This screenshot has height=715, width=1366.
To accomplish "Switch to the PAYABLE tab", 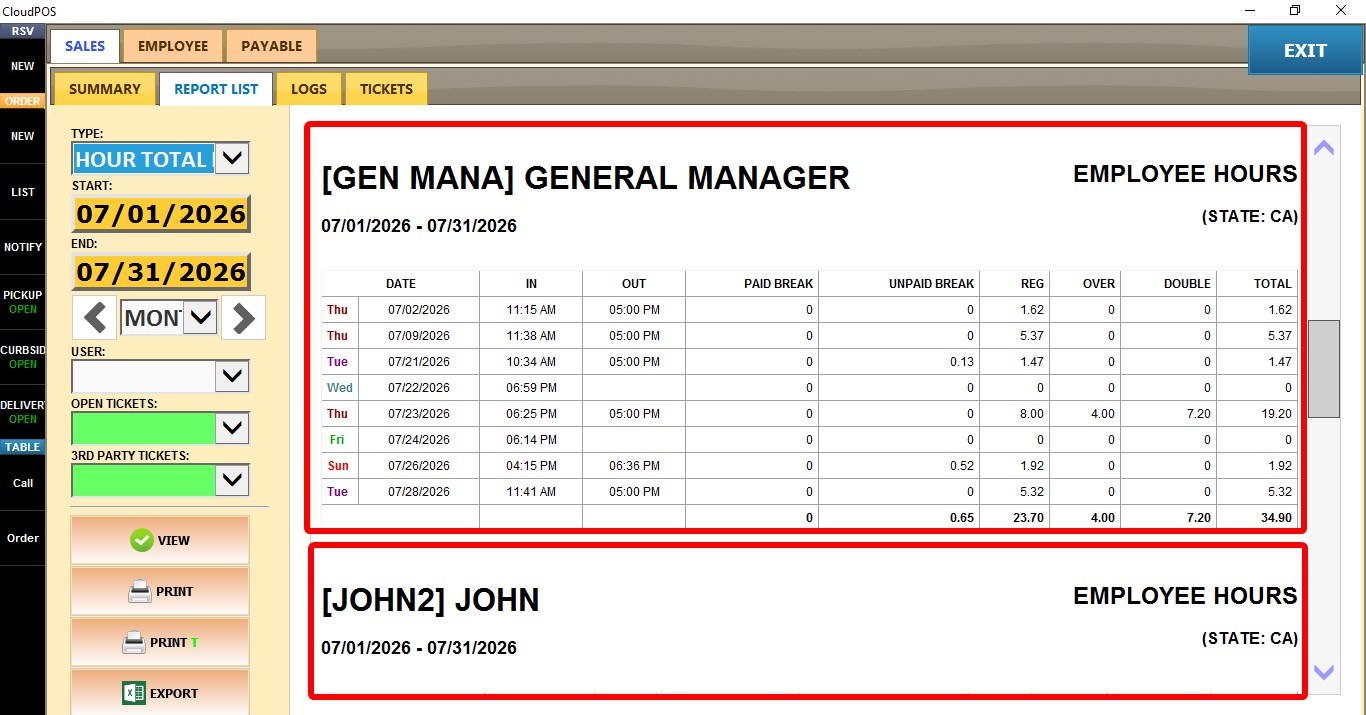I will click(271, 46).
